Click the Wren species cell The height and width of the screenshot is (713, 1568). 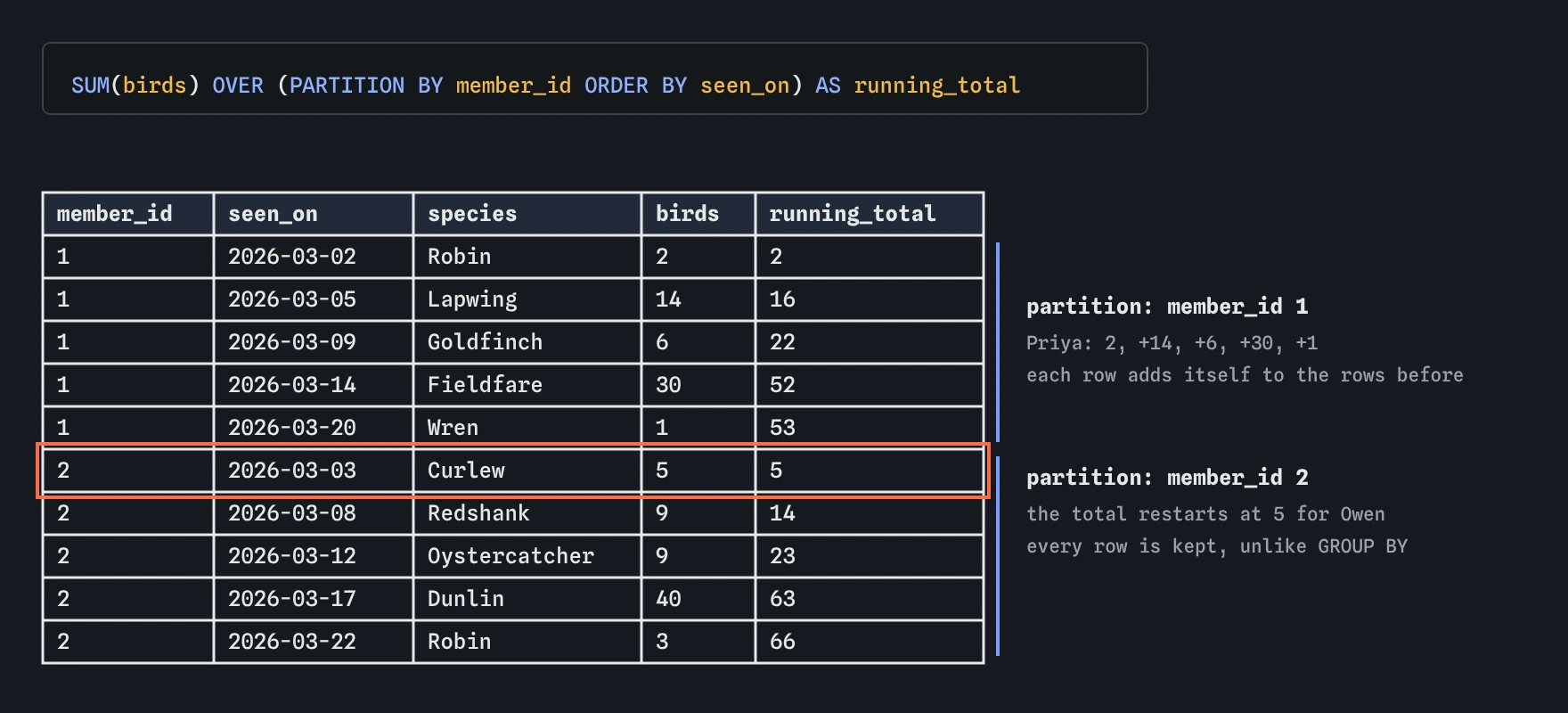click(x=527, y=428)
